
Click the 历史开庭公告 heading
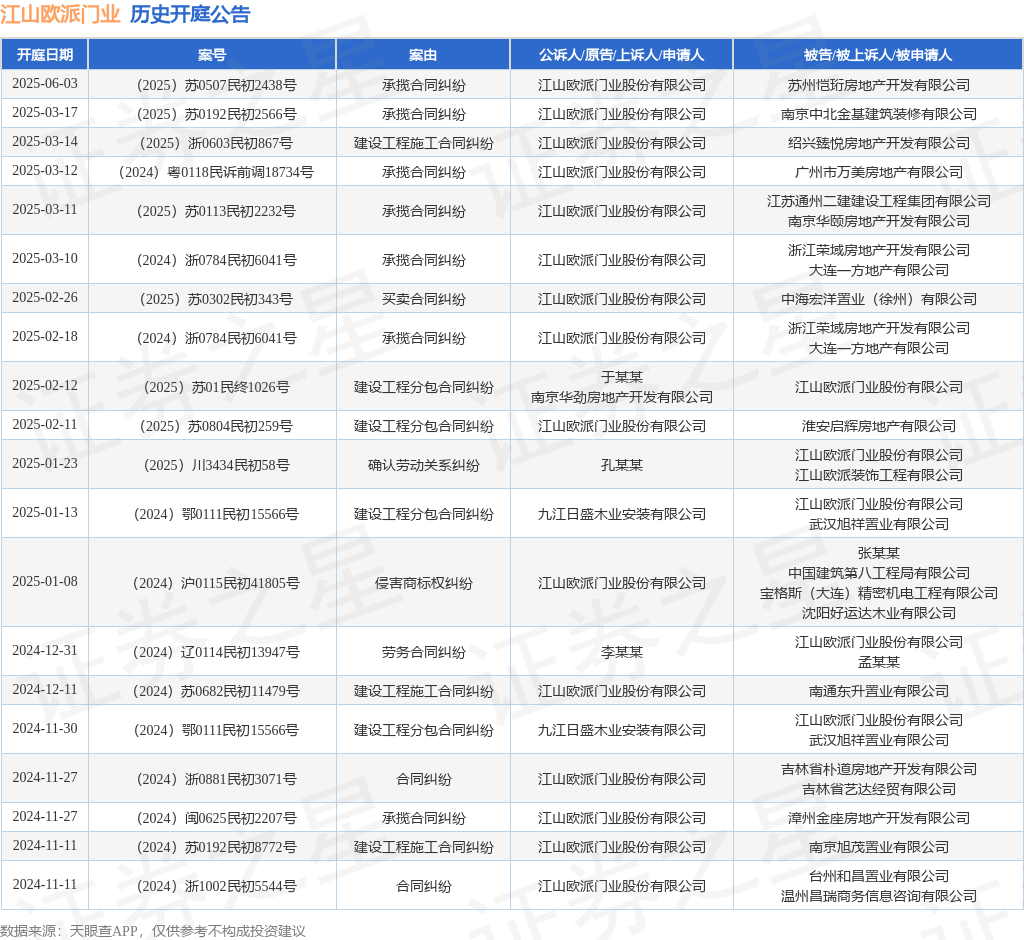pyautogui.click(x=190, y=14)
